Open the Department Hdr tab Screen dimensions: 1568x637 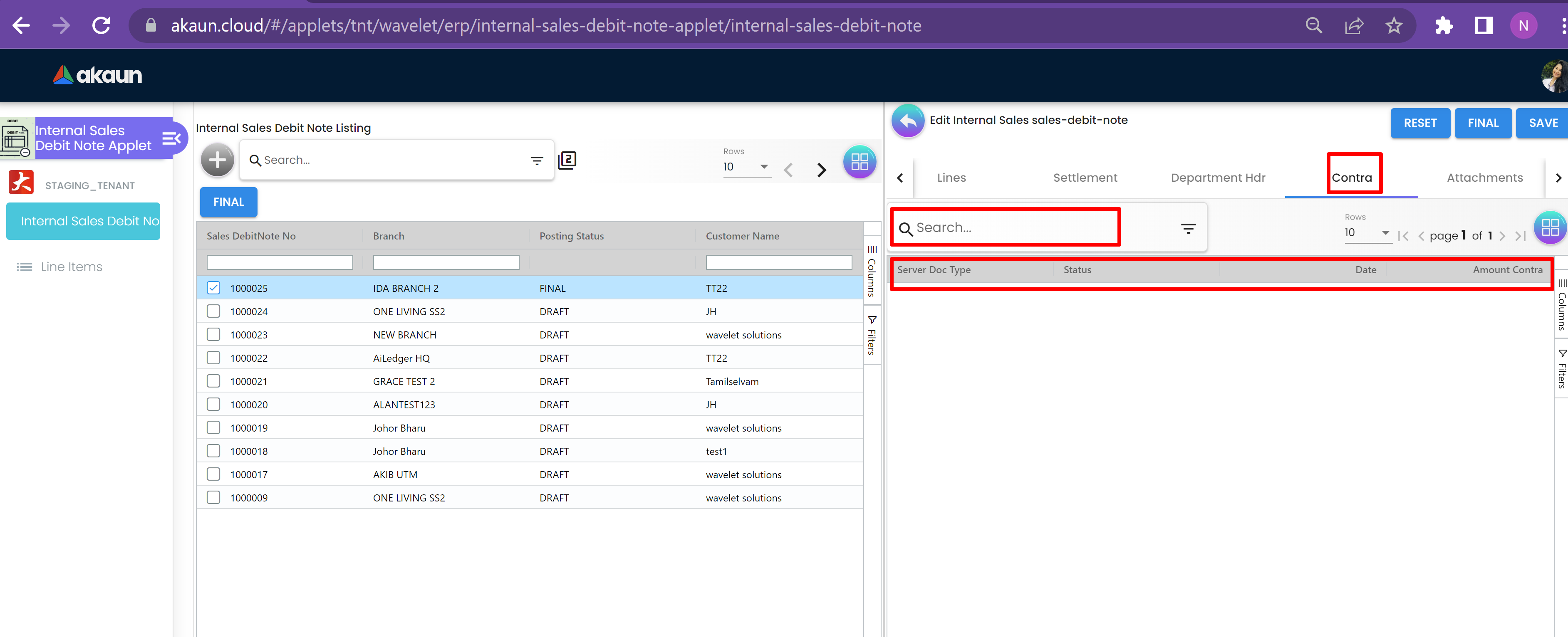tap(1217, 178)
